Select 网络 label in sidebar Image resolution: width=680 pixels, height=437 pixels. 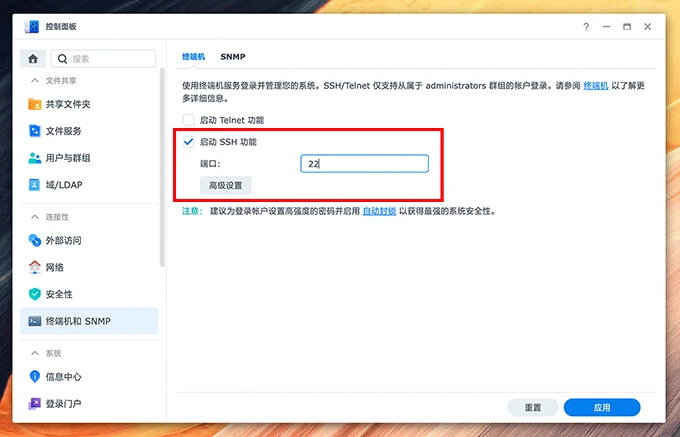(55, 267)
